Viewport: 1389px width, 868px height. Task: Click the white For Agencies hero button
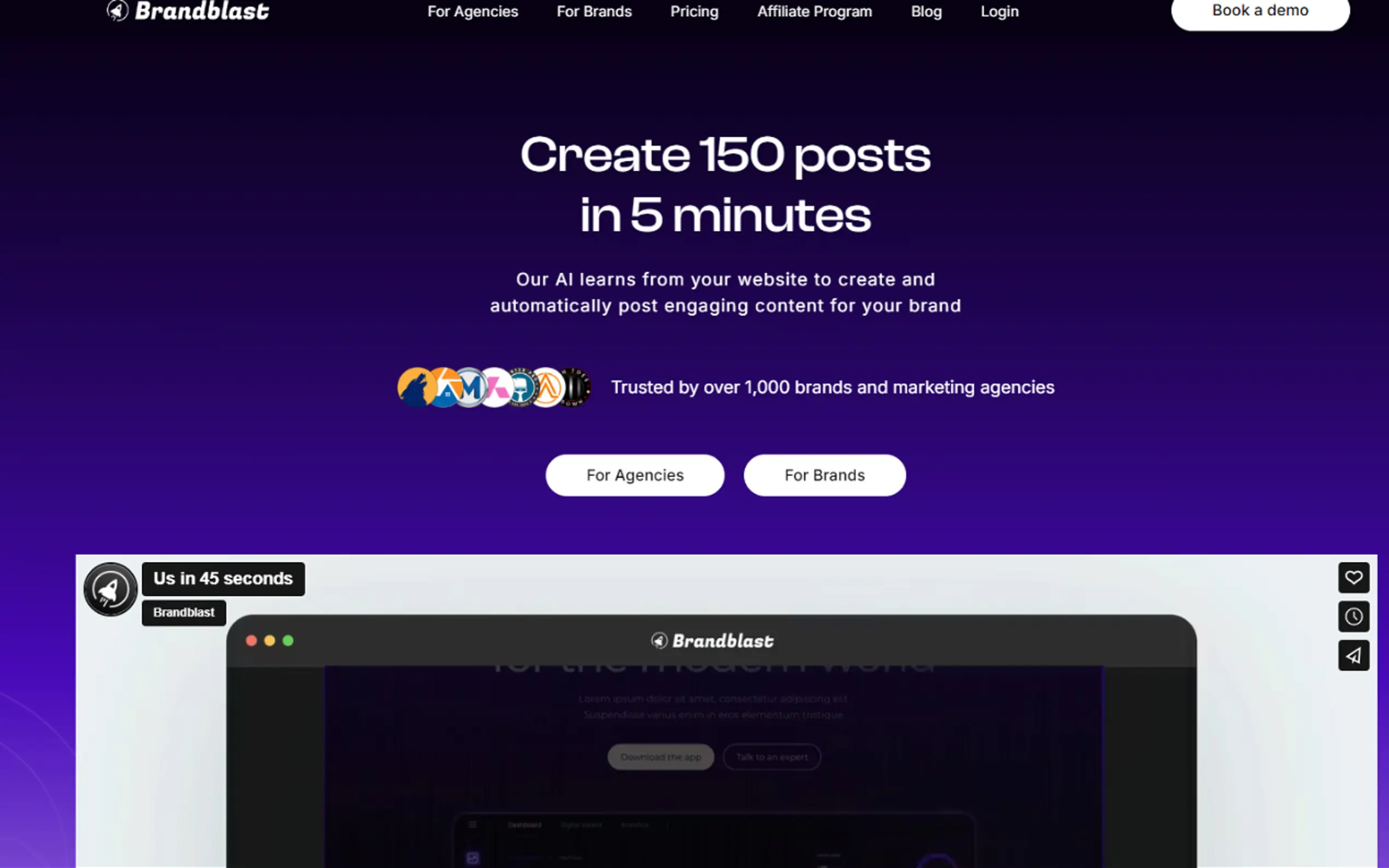pyautogui.click(x=635, y=476)
